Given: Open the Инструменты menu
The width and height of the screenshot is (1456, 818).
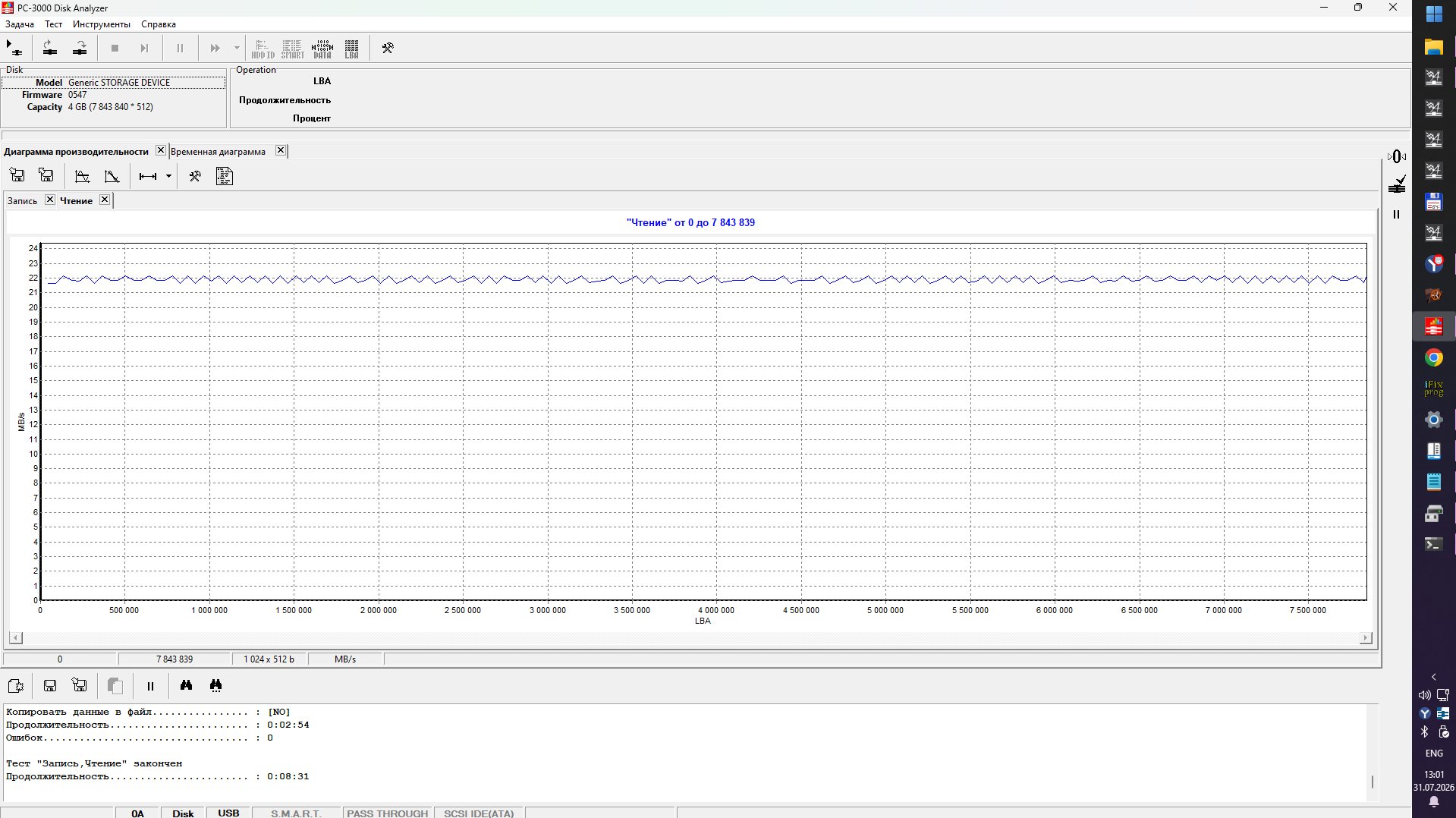Looking at the screenshot, I should [102, 24].
